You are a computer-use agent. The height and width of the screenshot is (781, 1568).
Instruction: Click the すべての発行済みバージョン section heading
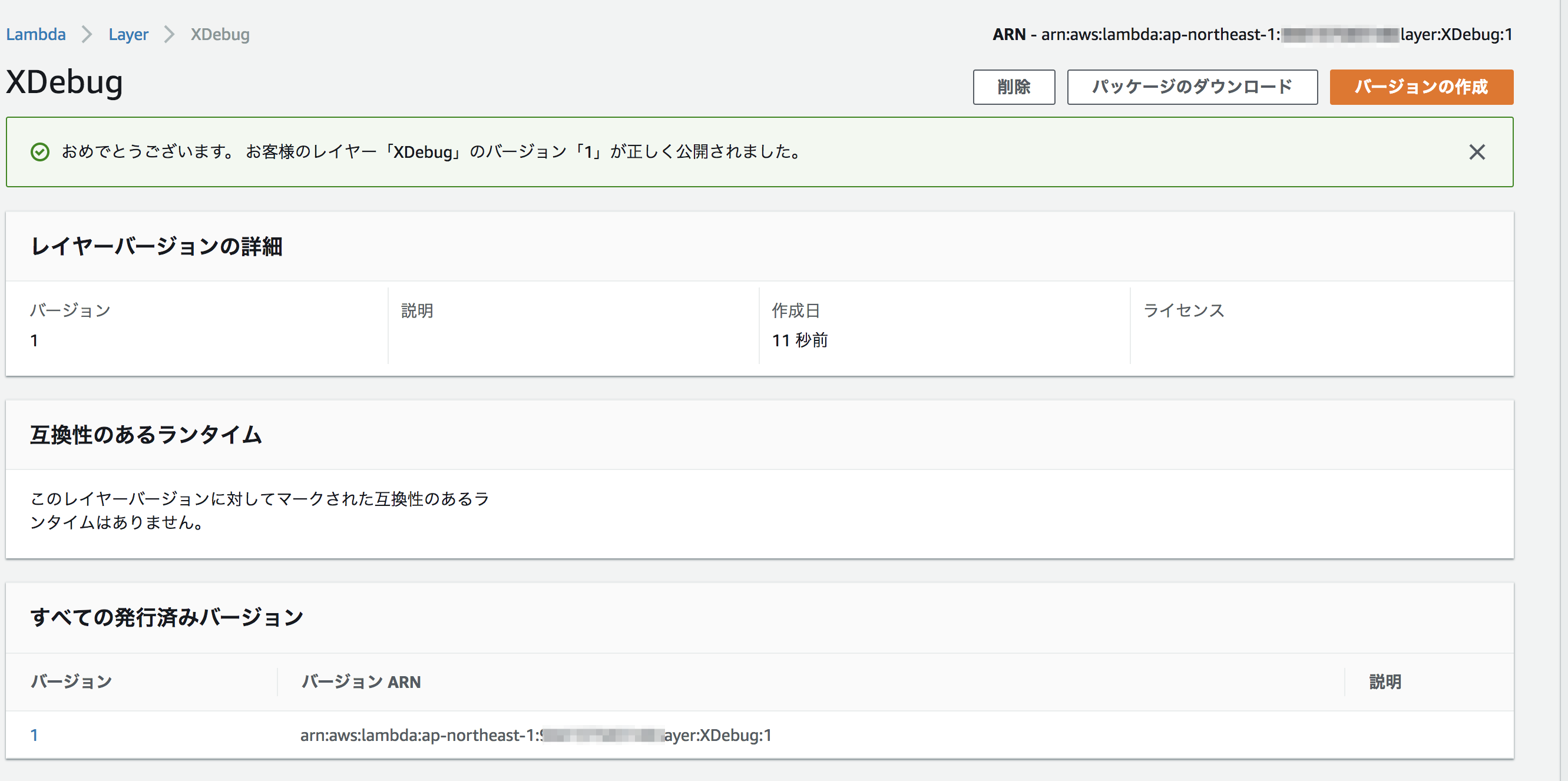pos(168,617)
